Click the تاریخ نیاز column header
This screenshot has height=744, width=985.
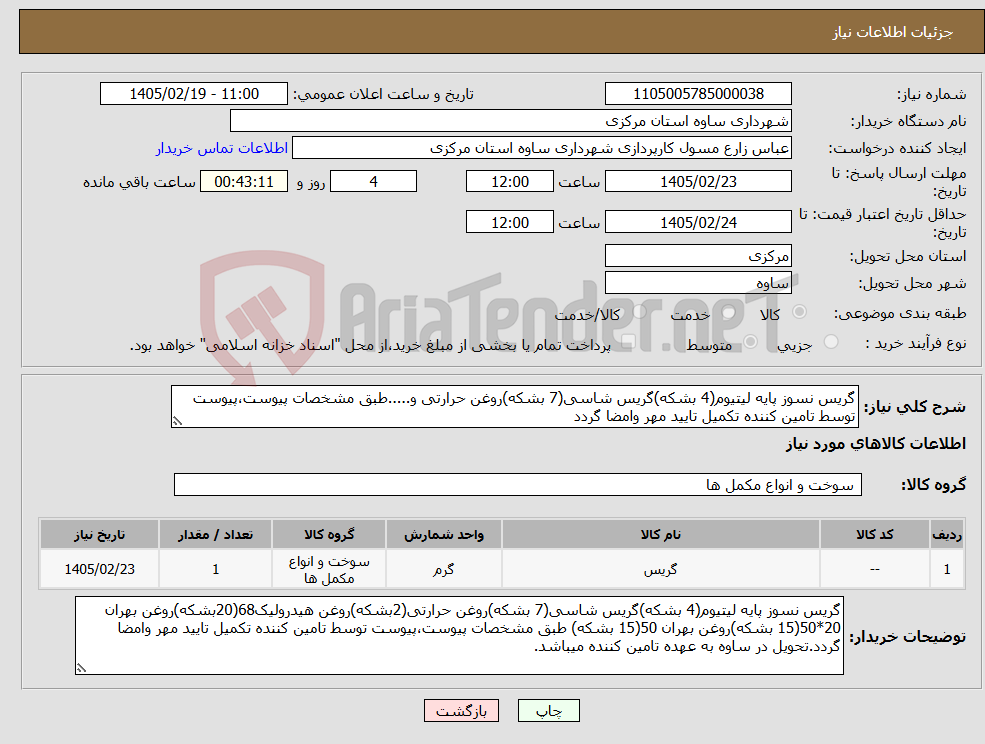pyautogui.click(x=99, y=534)
